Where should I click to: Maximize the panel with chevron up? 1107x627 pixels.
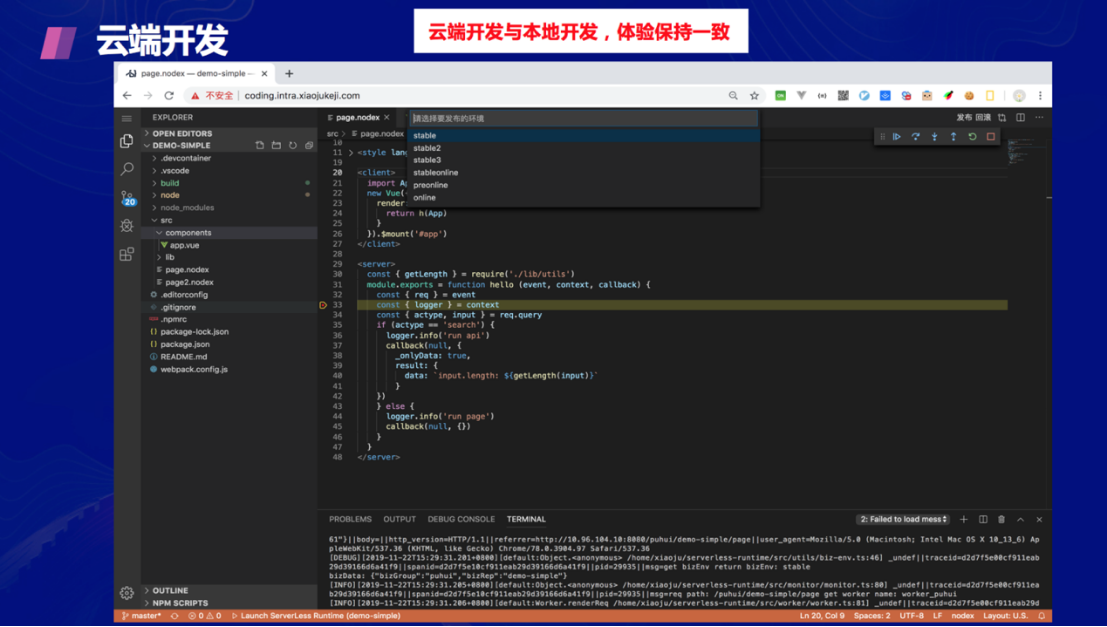[1020, 520]
